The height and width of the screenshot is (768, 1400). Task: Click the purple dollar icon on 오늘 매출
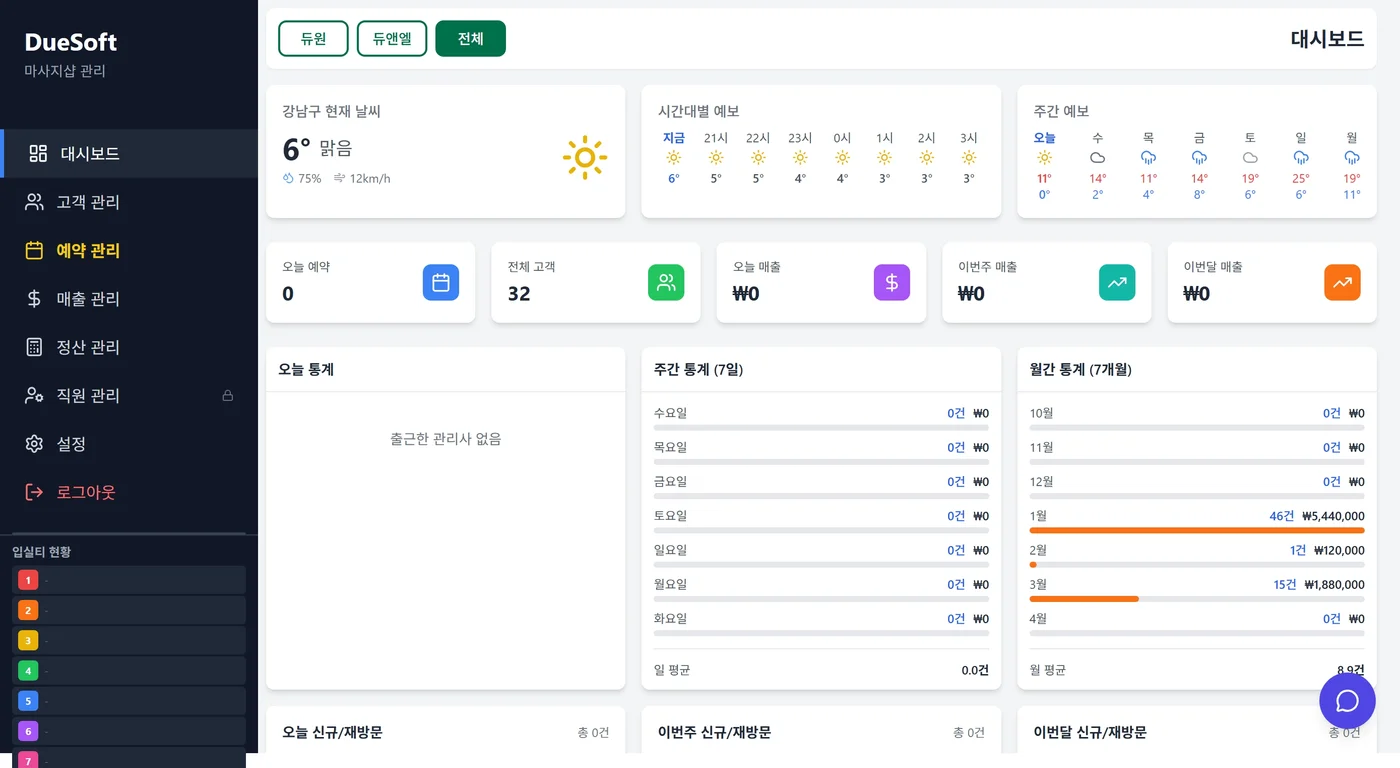click(x=892, y=282)
